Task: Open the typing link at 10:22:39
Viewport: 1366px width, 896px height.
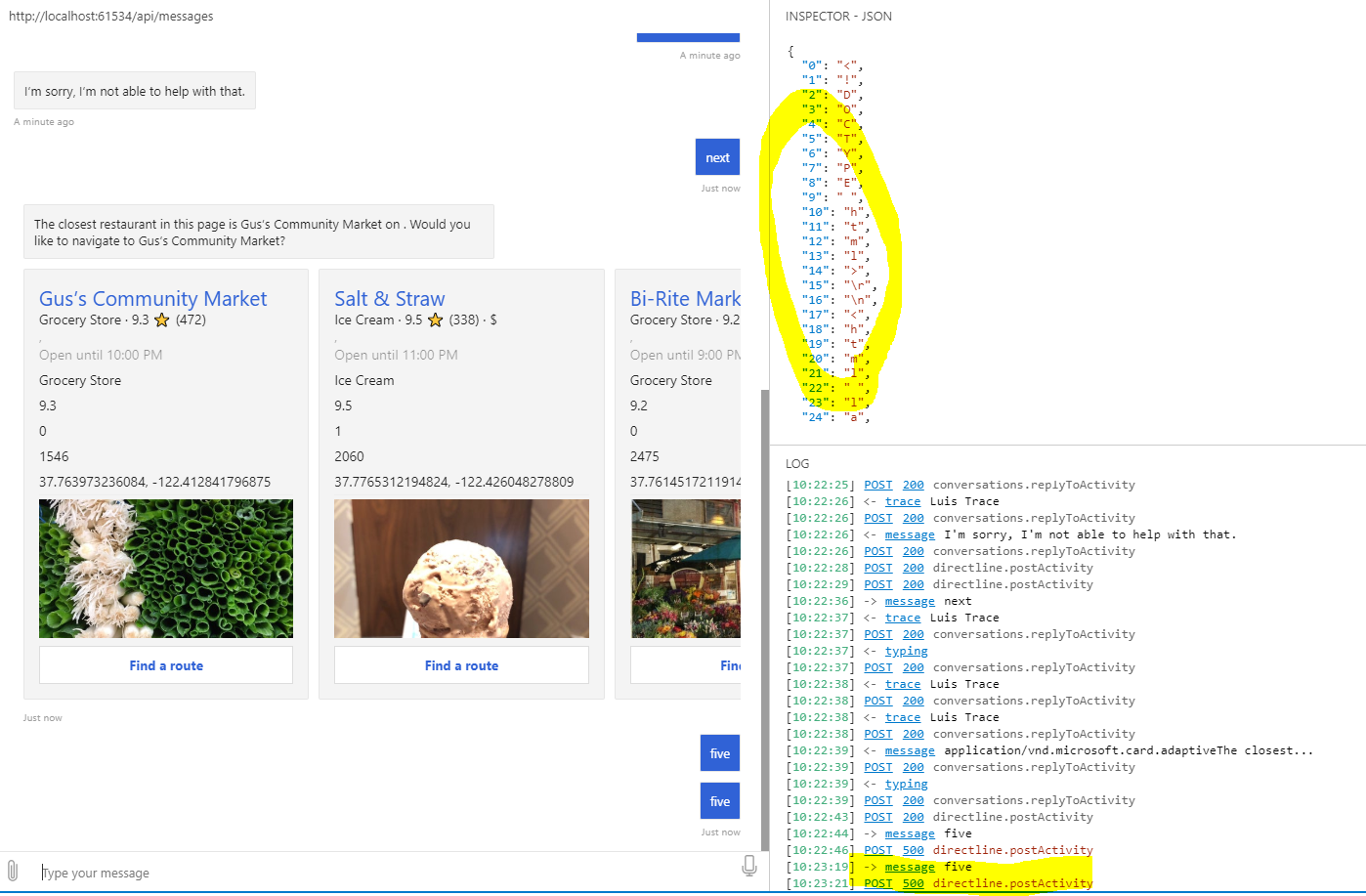Action: tap(906, 784)
